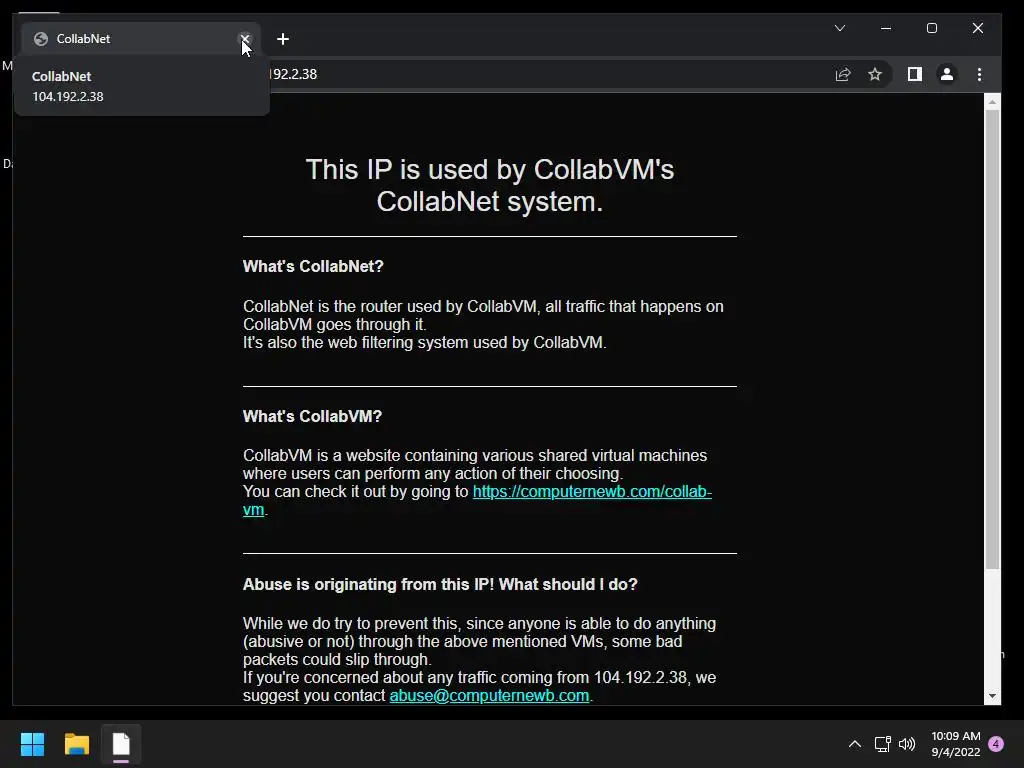Click the title "This IP is used by CollabVM's"

[490, 170]
